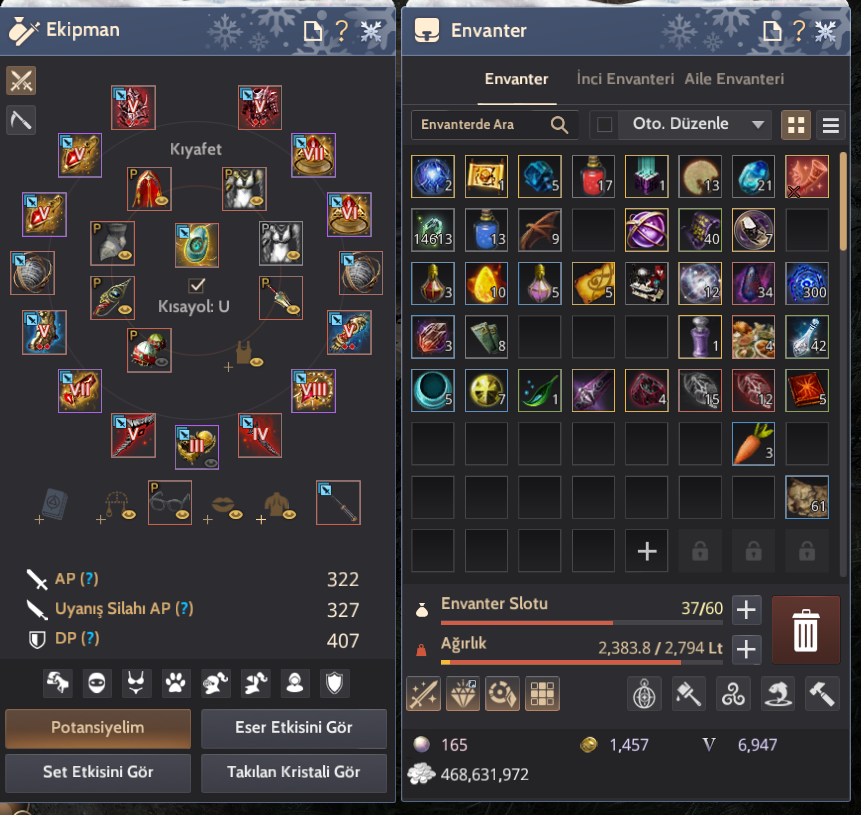Open the Aile Envanteri tab

[x=734, y=79]
